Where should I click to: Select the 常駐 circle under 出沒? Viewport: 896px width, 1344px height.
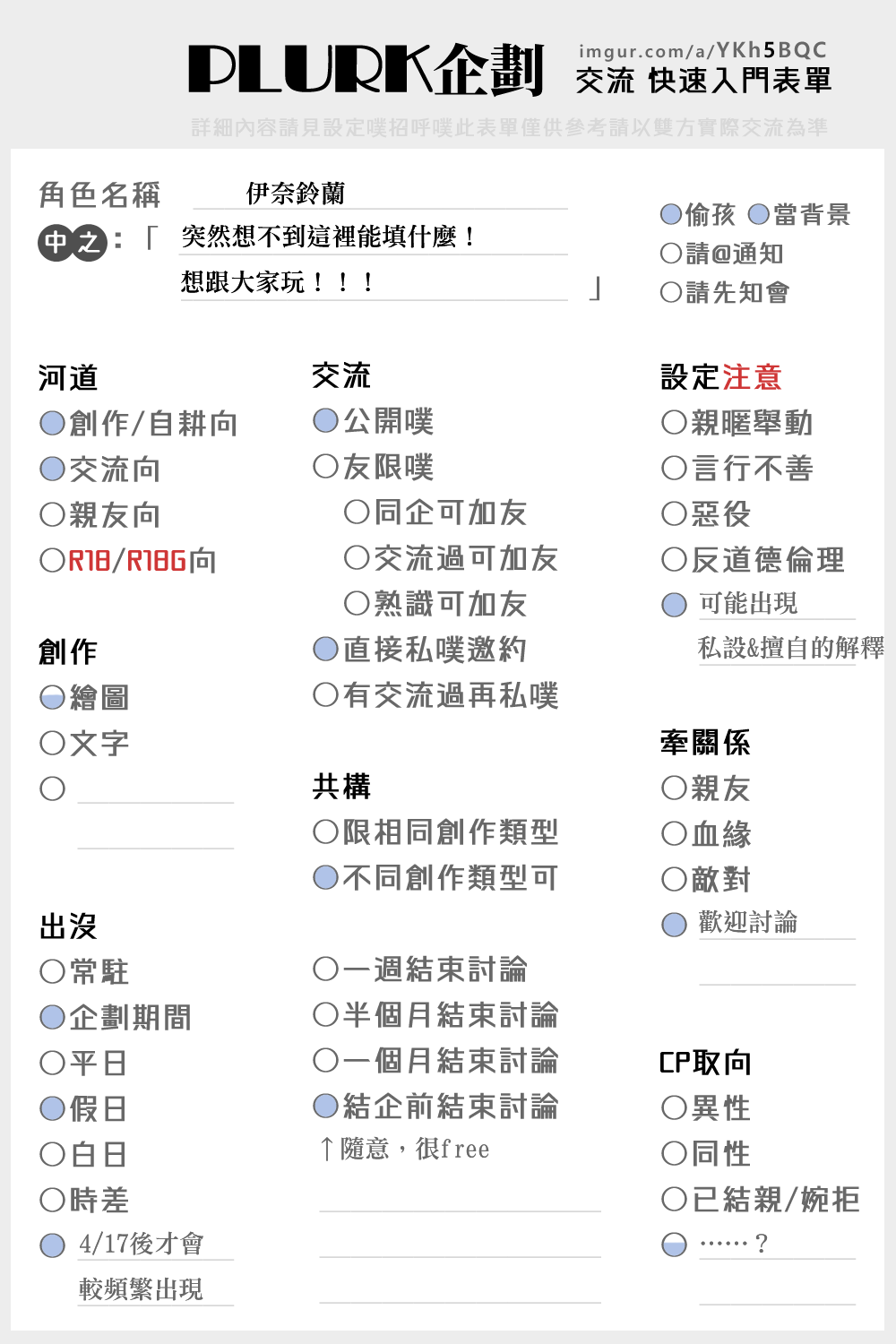pyautogui.click(x=52, y=971)
